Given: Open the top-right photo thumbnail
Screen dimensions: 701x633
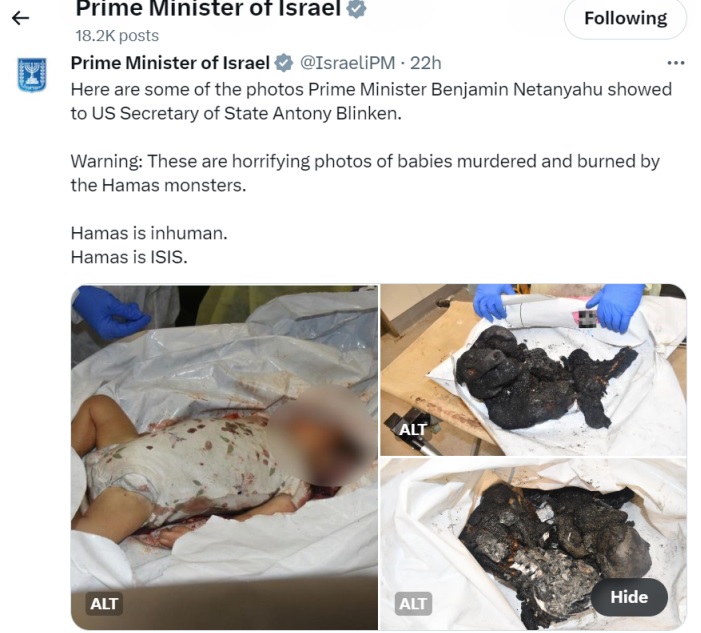Looking at the screenshot, I should (x=533, y=370).
